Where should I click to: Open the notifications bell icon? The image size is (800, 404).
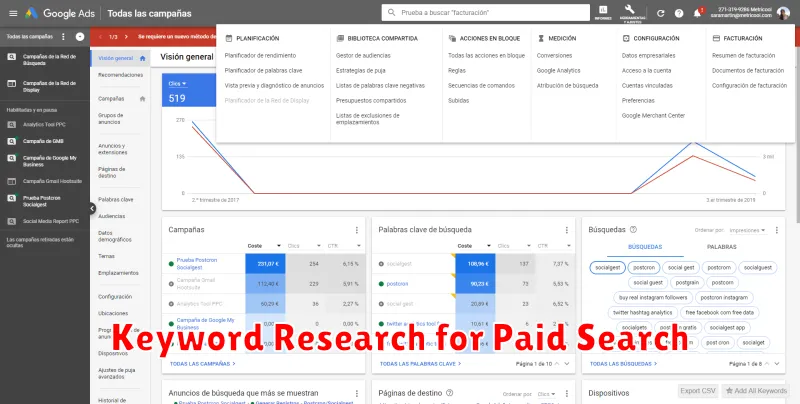[697, 13]
